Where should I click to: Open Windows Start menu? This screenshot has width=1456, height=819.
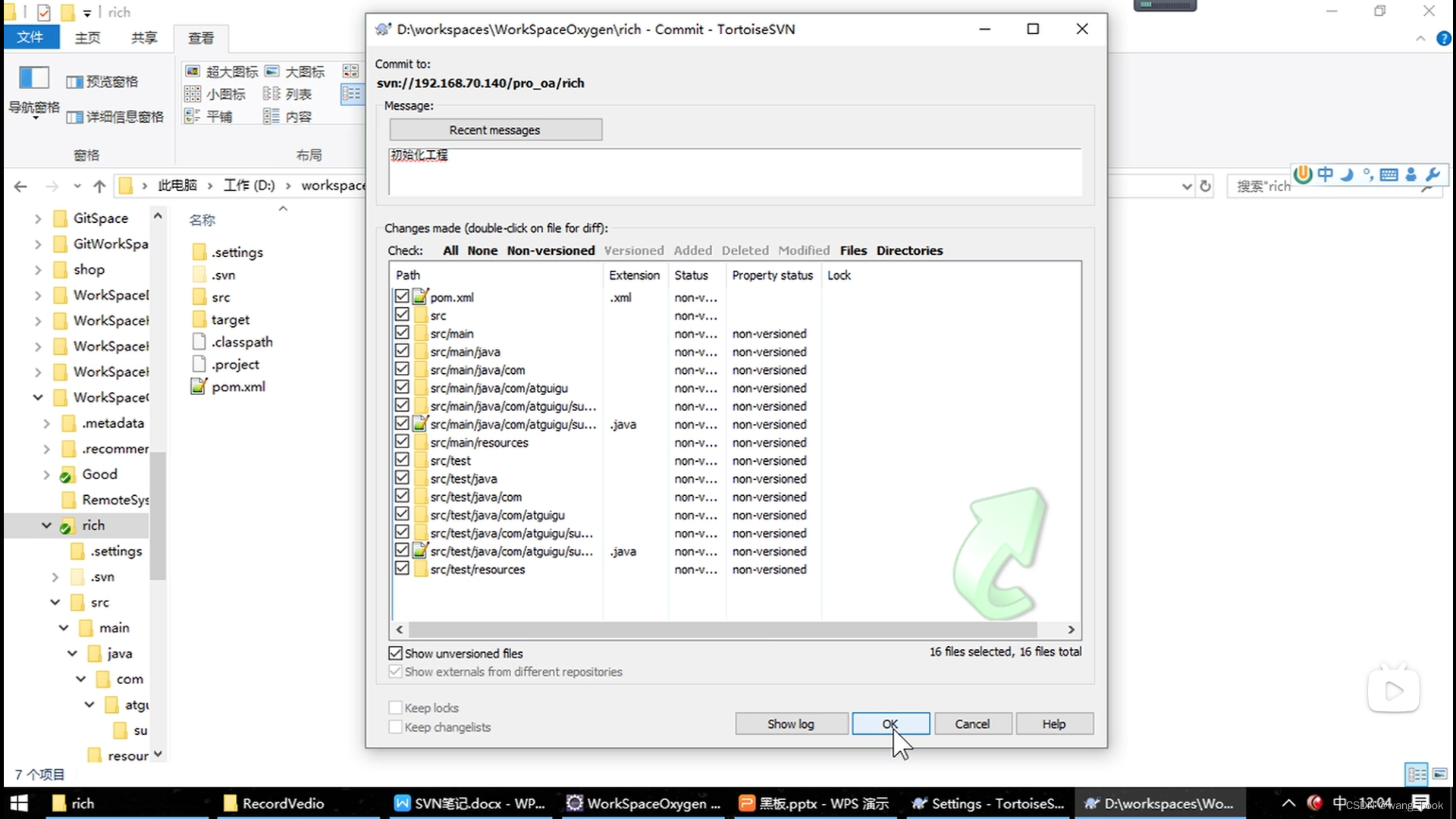(x=18, y=803)
